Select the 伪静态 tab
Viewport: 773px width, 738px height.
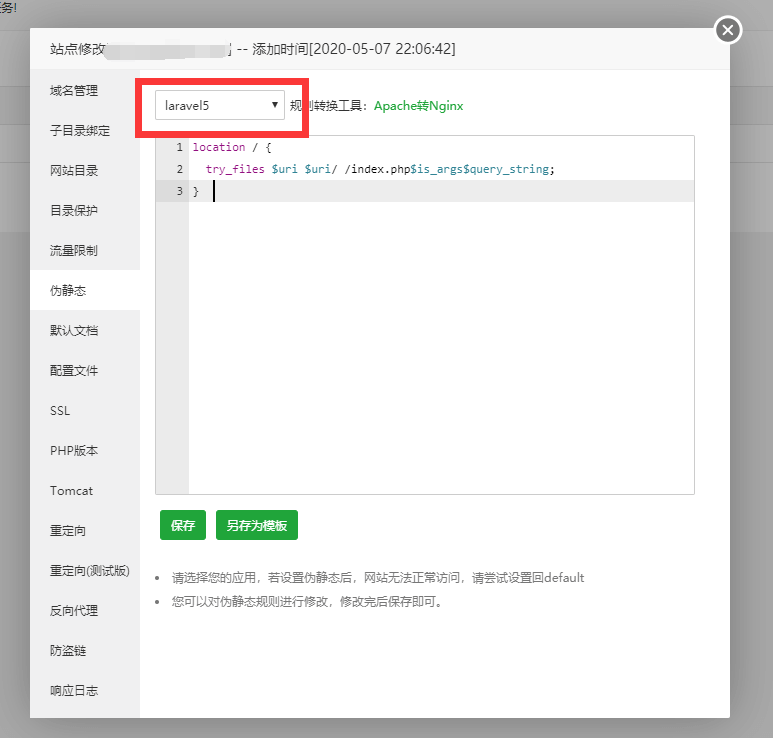click(68, 291)
